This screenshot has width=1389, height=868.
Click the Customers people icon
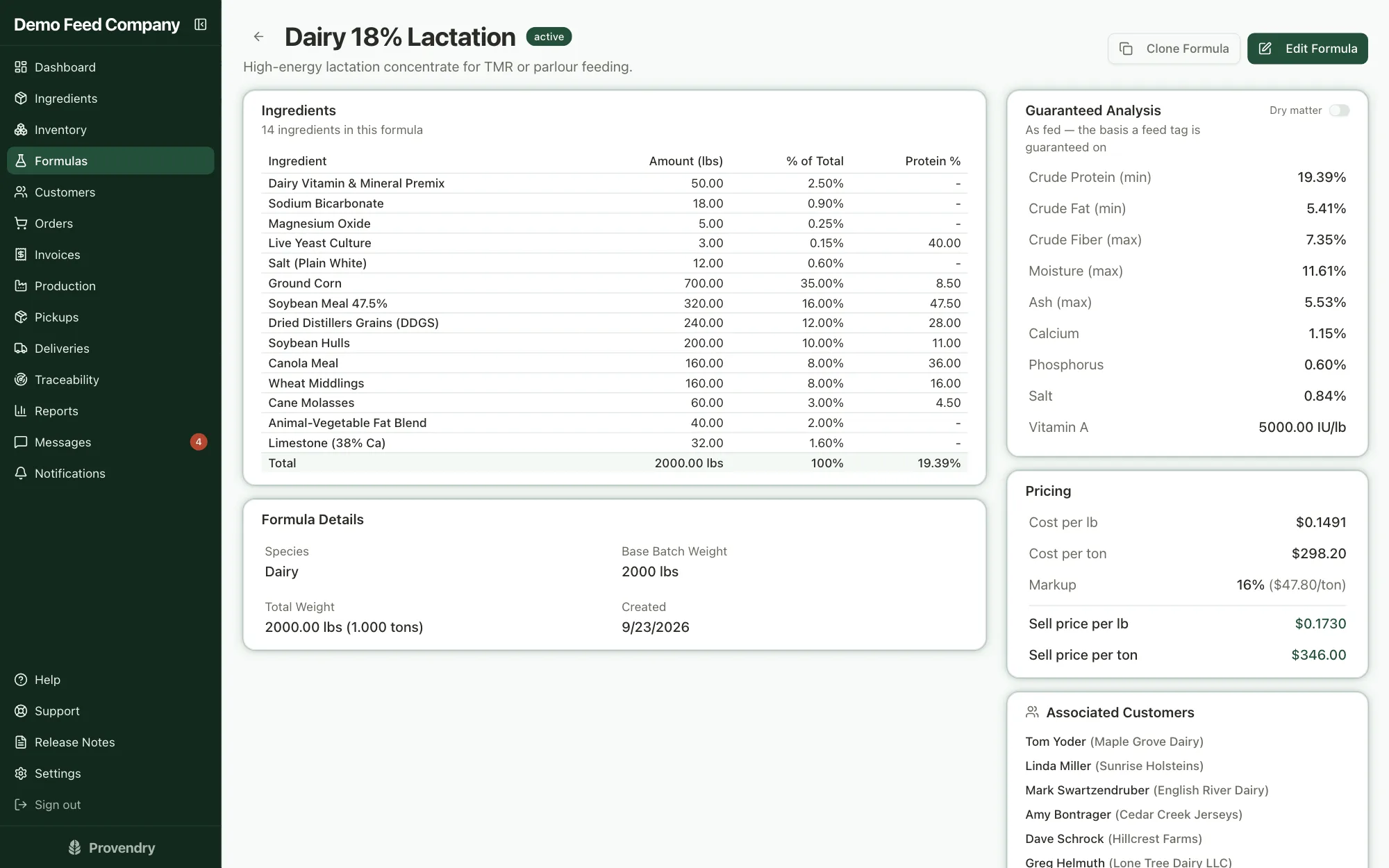pyautogui.click(x=21, y=192)
